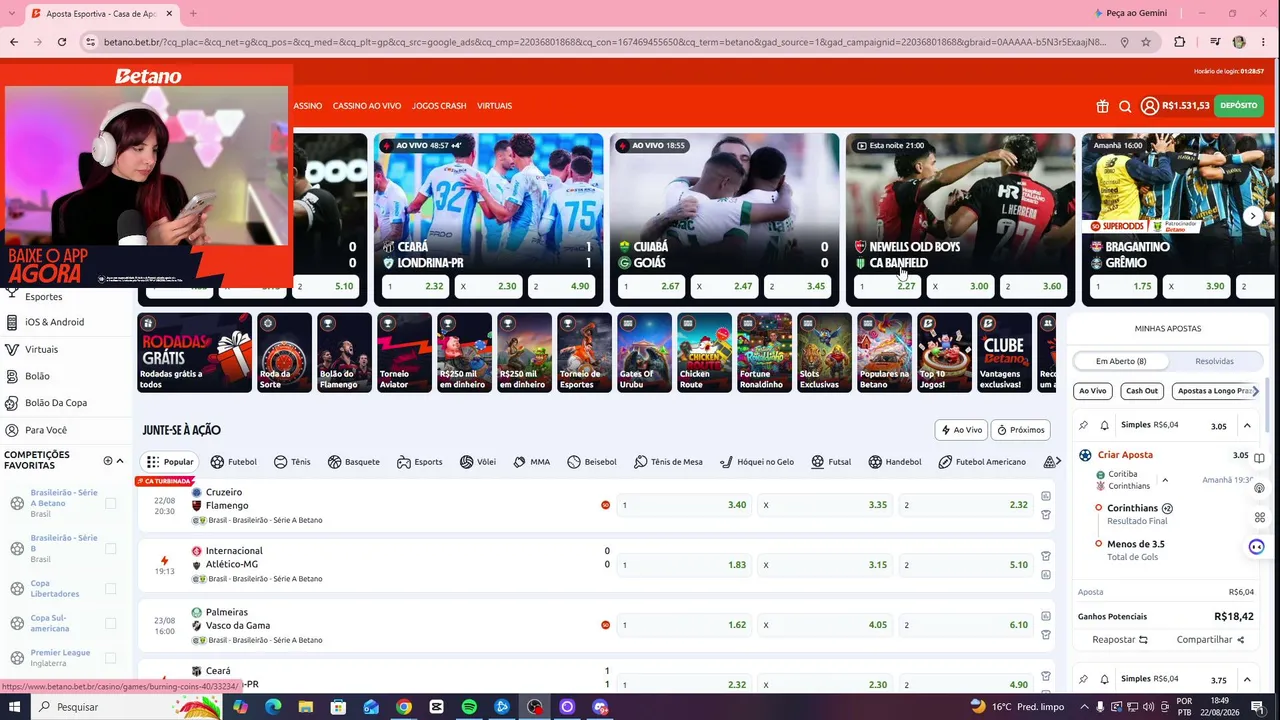This screenshot has height=720, width=1280.
Task: Filter my bets by Cash Out
Action: [x=1141, y=391]
